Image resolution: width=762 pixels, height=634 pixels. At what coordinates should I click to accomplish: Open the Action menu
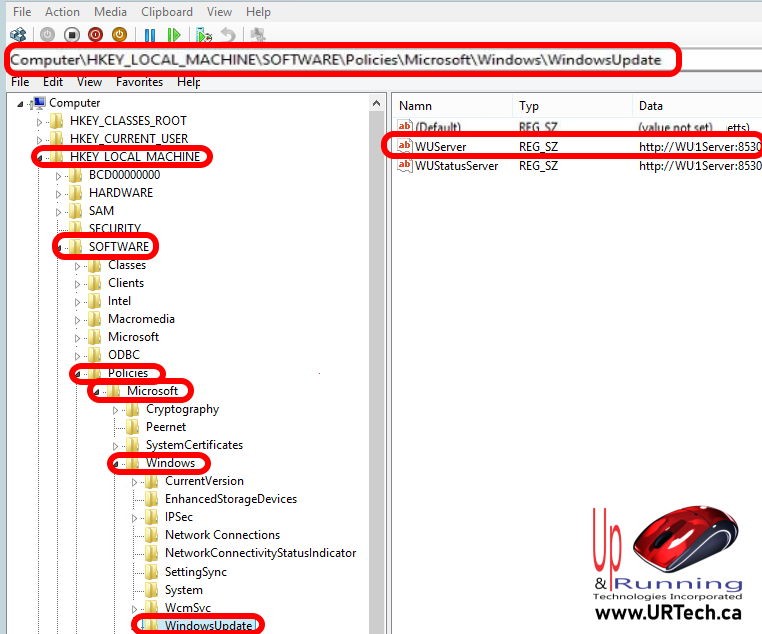[62, 12]
